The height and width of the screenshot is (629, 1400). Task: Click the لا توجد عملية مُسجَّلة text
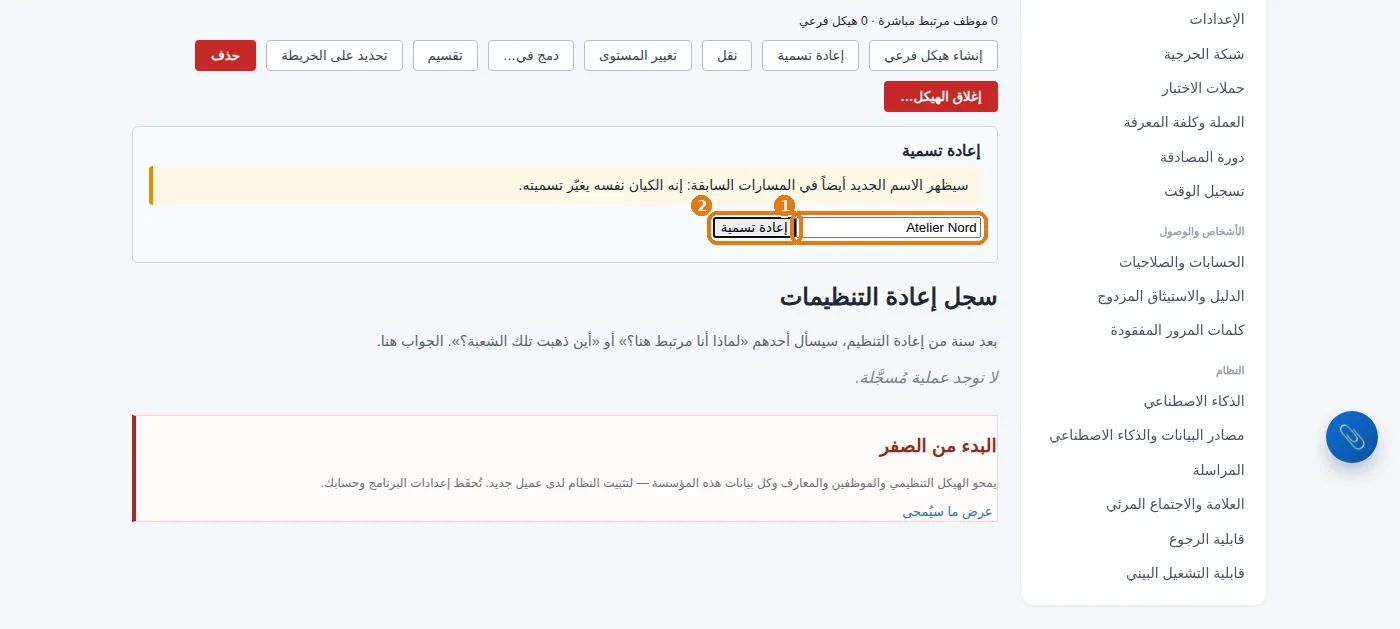tap(928, 377)
